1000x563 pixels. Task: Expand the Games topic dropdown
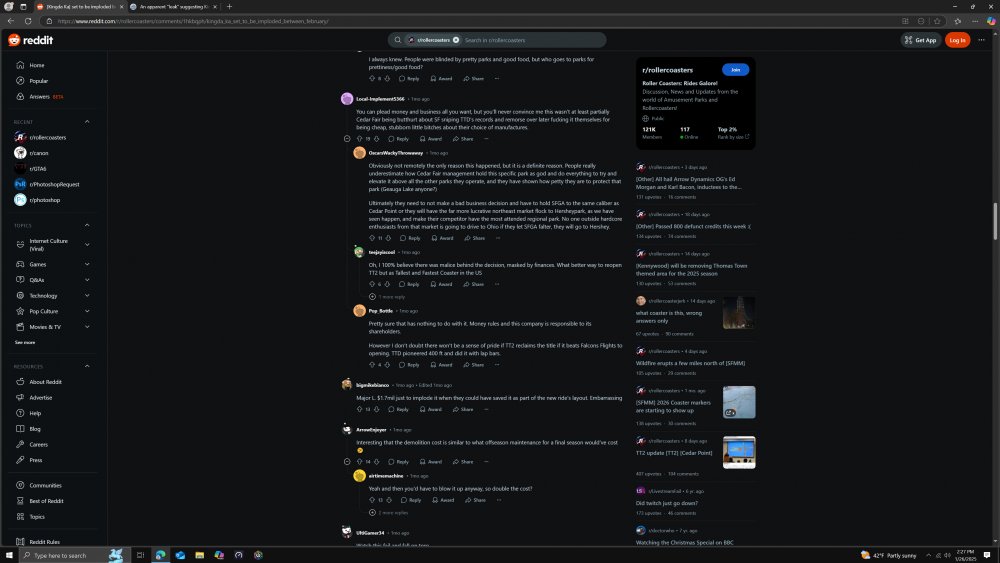(87, 264)
